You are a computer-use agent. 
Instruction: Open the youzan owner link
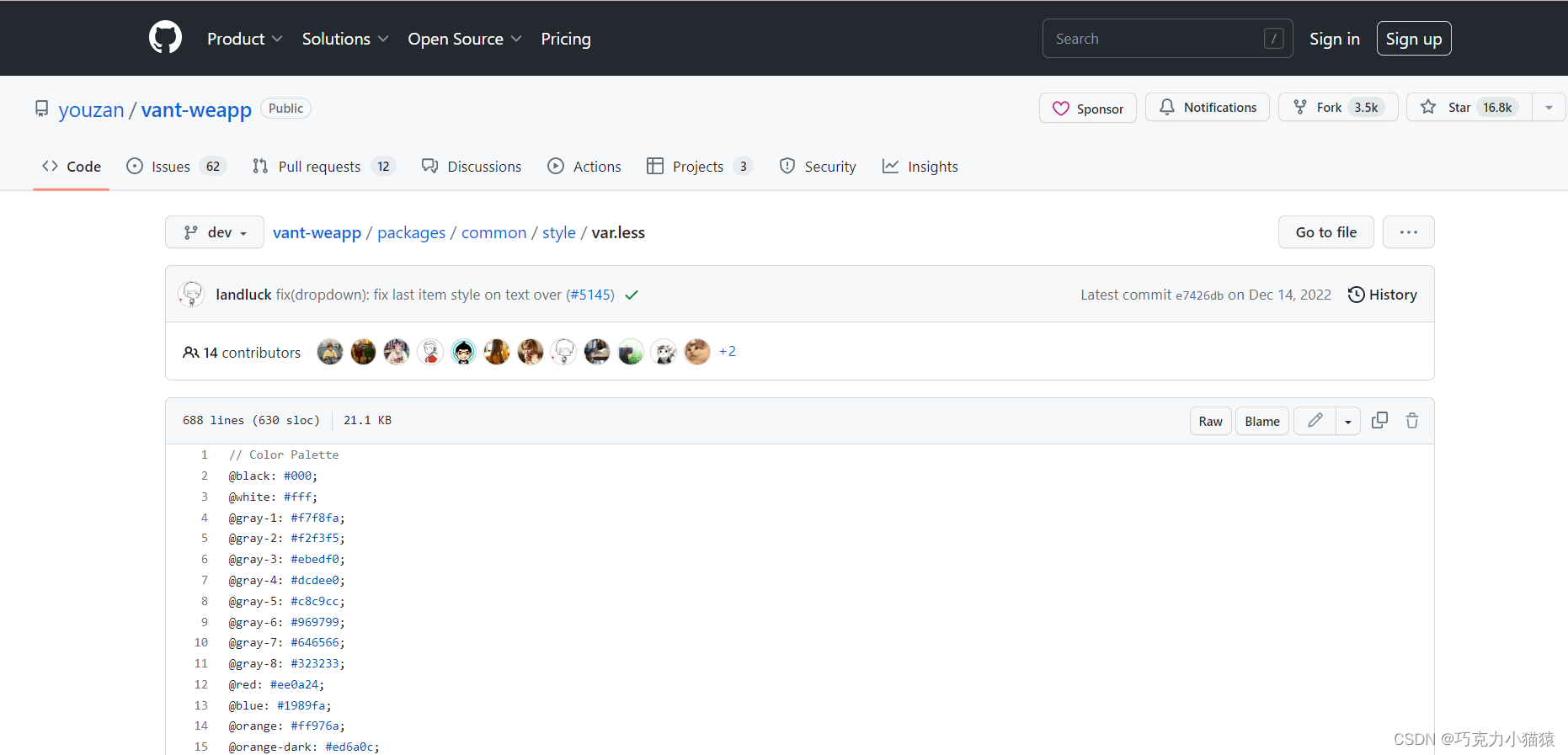coord(91,109)
